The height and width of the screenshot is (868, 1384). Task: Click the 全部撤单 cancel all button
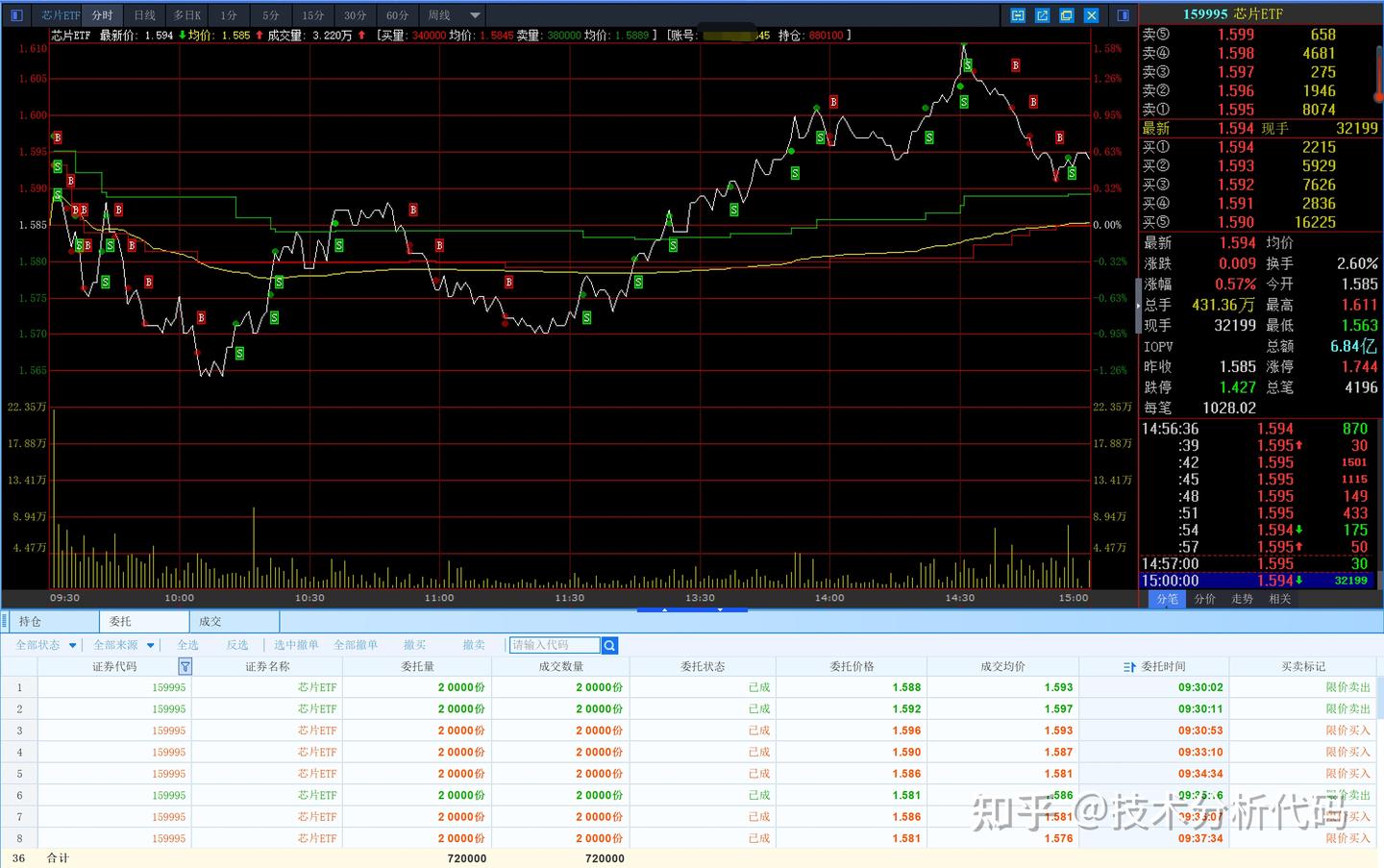click(356, 645)
